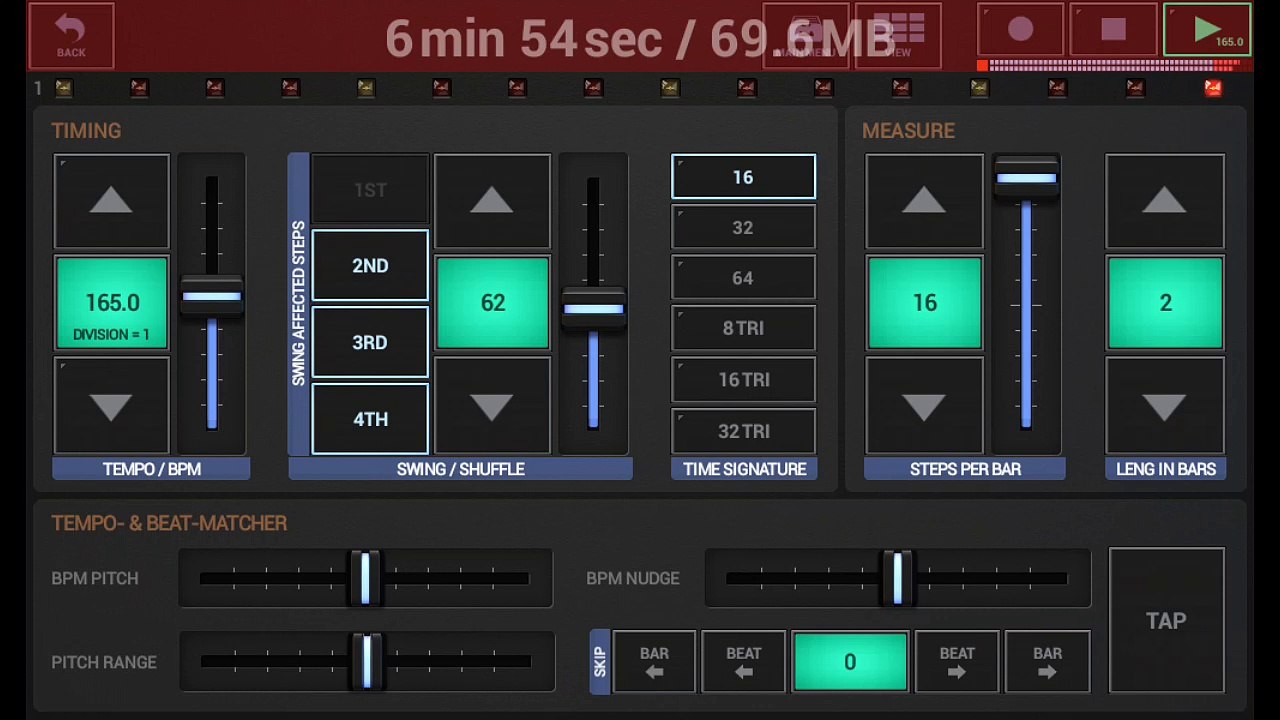Click the SWING / SHUFFLE label
Image resolution: width=1280 pixels, height=720 pixels.
click(460, 469)
